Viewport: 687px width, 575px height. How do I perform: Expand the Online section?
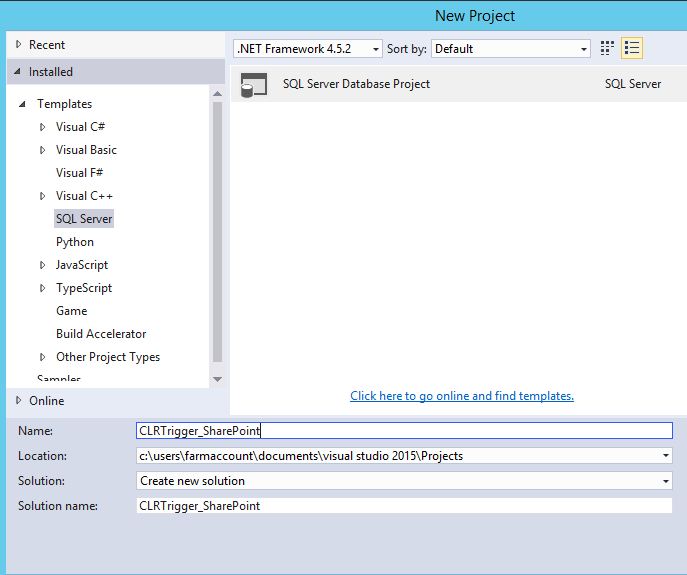pyautogui.click(x=18, y=400)
